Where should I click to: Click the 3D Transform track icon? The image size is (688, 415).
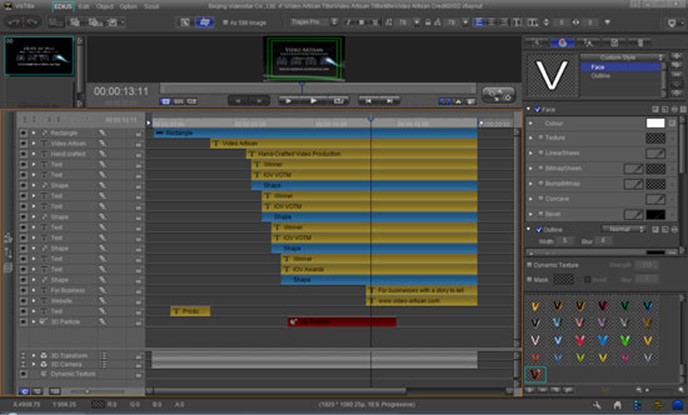click(x=44, y=356)
